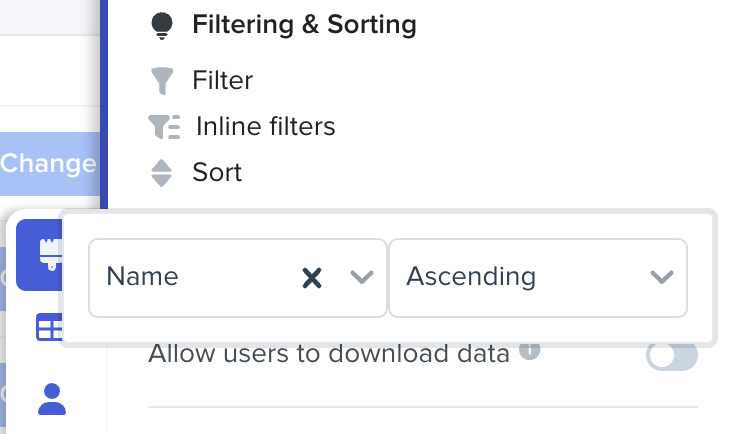Select the Sort option
This screenshot has width=736, height=434.
(x=217, y=173)
